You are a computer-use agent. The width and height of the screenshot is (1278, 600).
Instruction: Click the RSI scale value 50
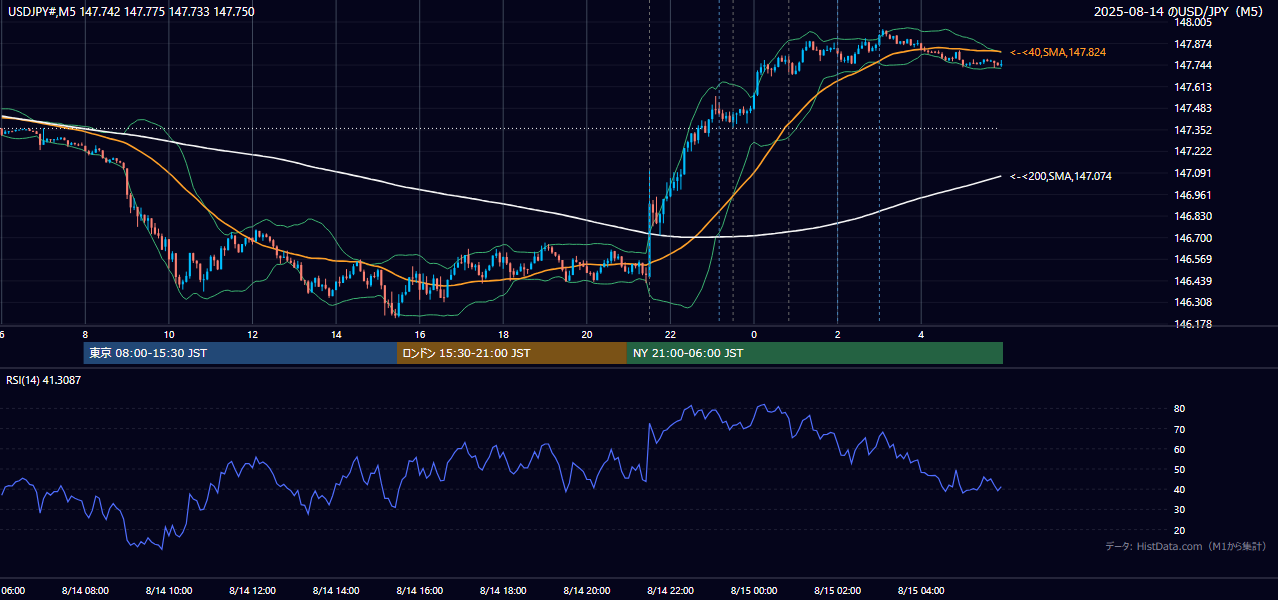point(1180,469)
